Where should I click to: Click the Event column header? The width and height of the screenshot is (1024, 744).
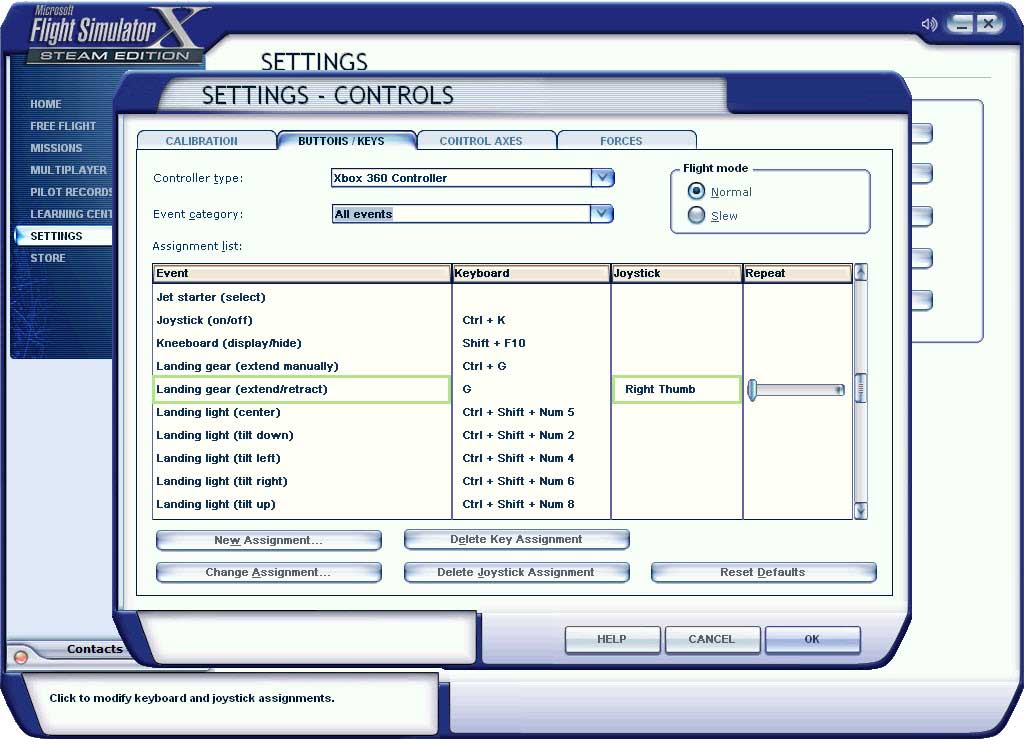(302, 273)
